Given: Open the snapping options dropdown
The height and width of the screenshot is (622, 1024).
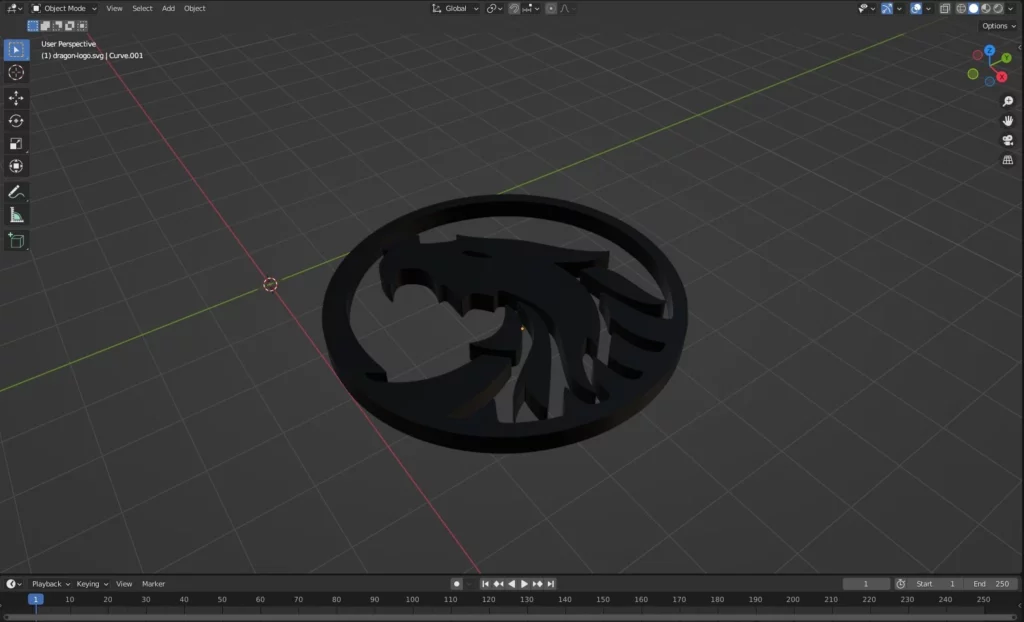Looking at the screenshot, I should pos(531,8).
